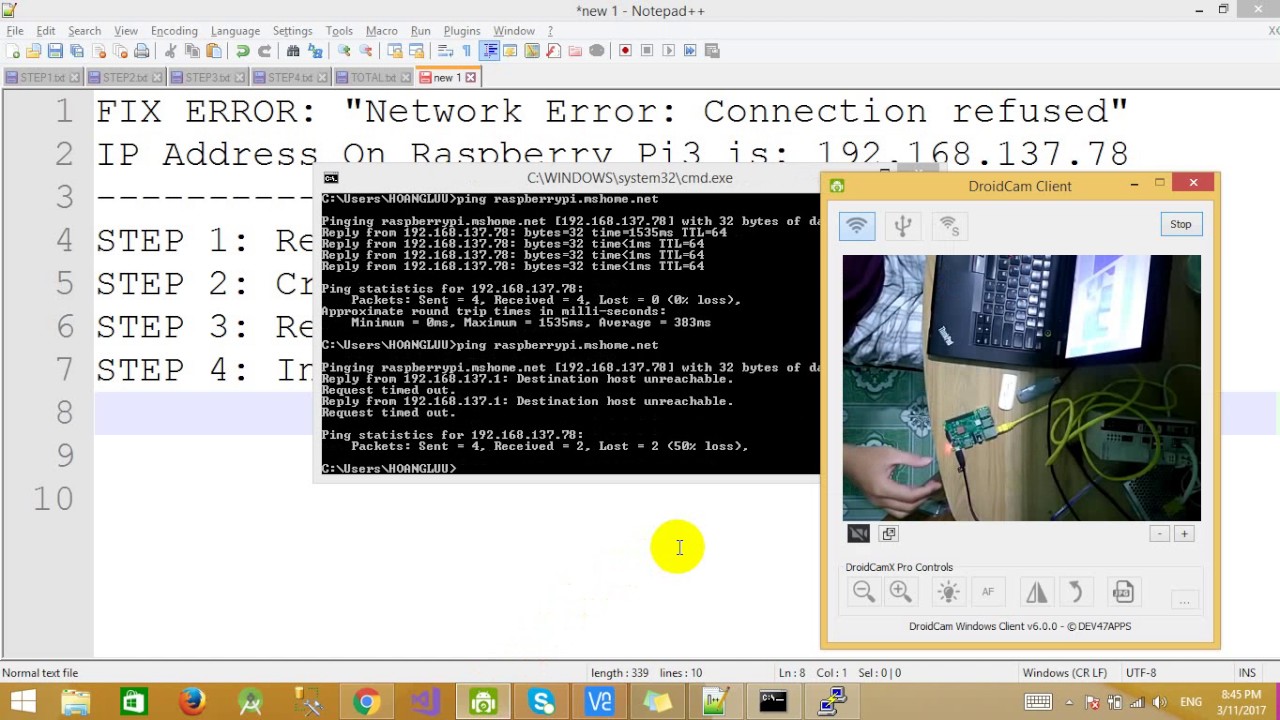This screenshot has width=1280, height=720.
Task: Open Skype from the taskbar
Action: pyautogui.click(x=541, y=702)
